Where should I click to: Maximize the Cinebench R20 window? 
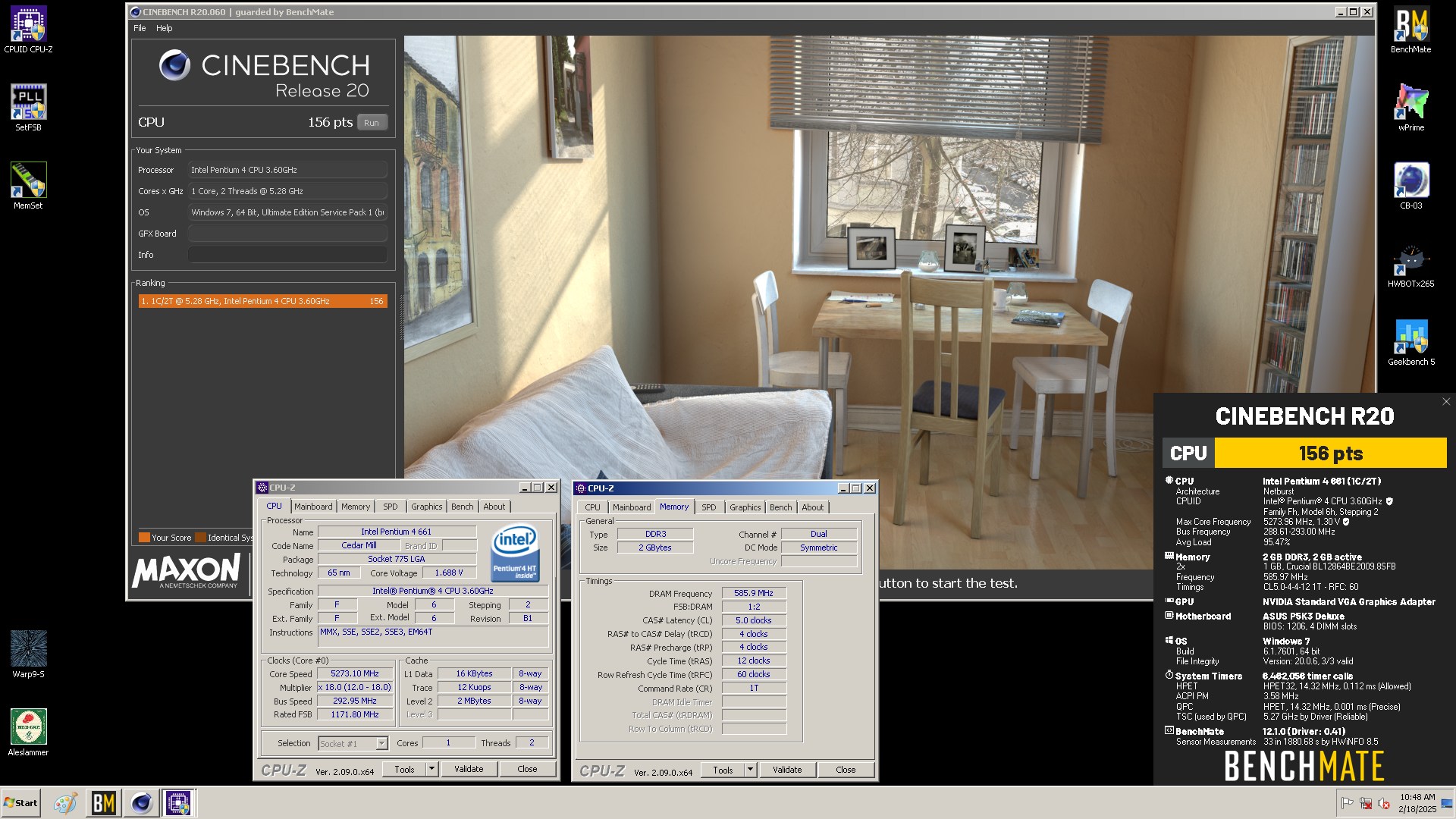(x=1354, y=11)
